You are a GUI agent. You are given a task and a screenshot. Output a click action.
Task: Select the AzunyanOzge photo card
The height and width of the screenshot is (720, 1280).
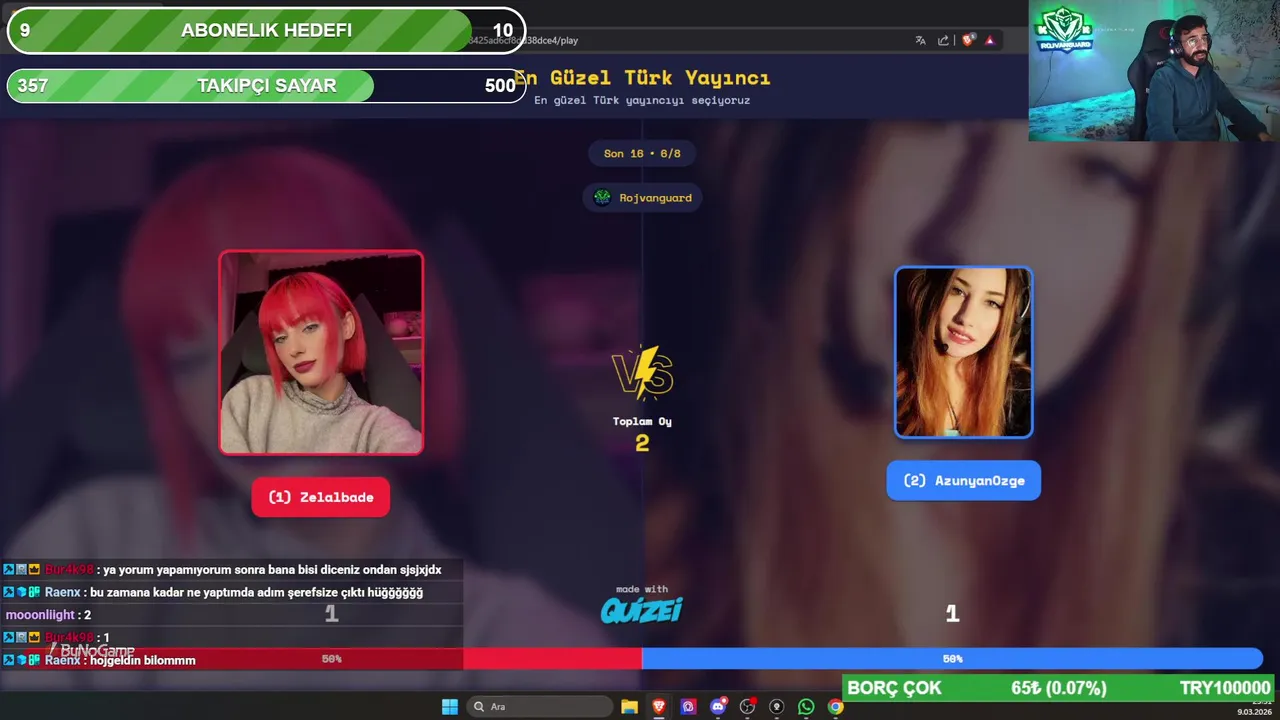964,352
